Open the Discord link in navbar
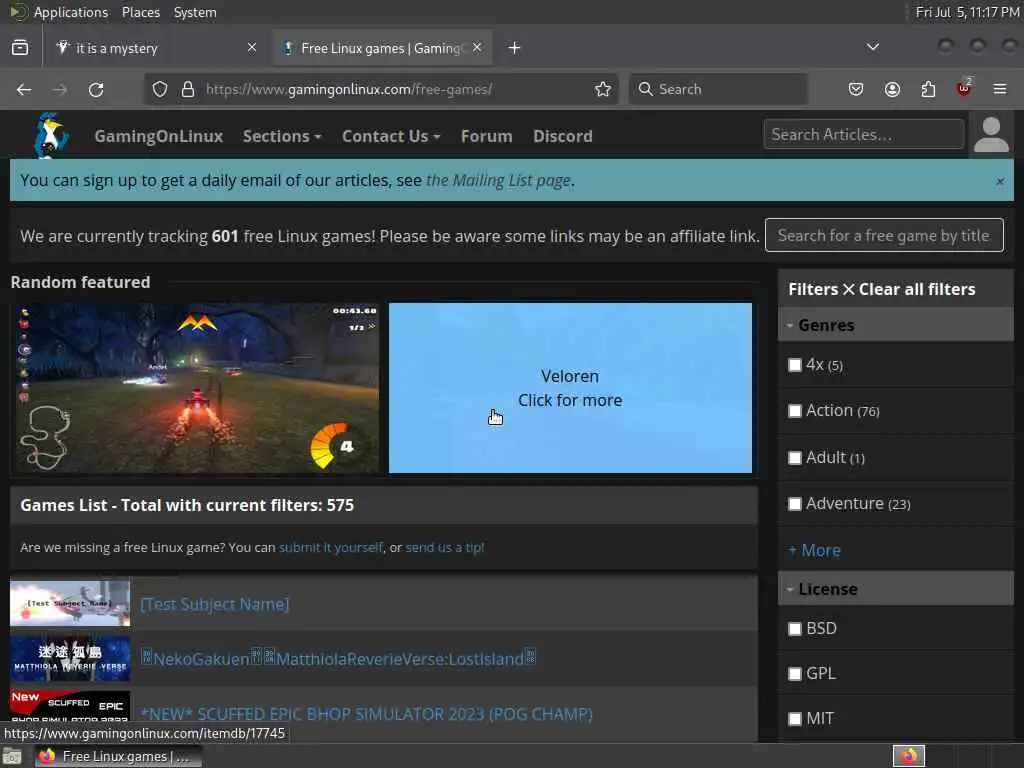Image resolution: width=1024 pixels, height=768 pixels. [563, 136]
